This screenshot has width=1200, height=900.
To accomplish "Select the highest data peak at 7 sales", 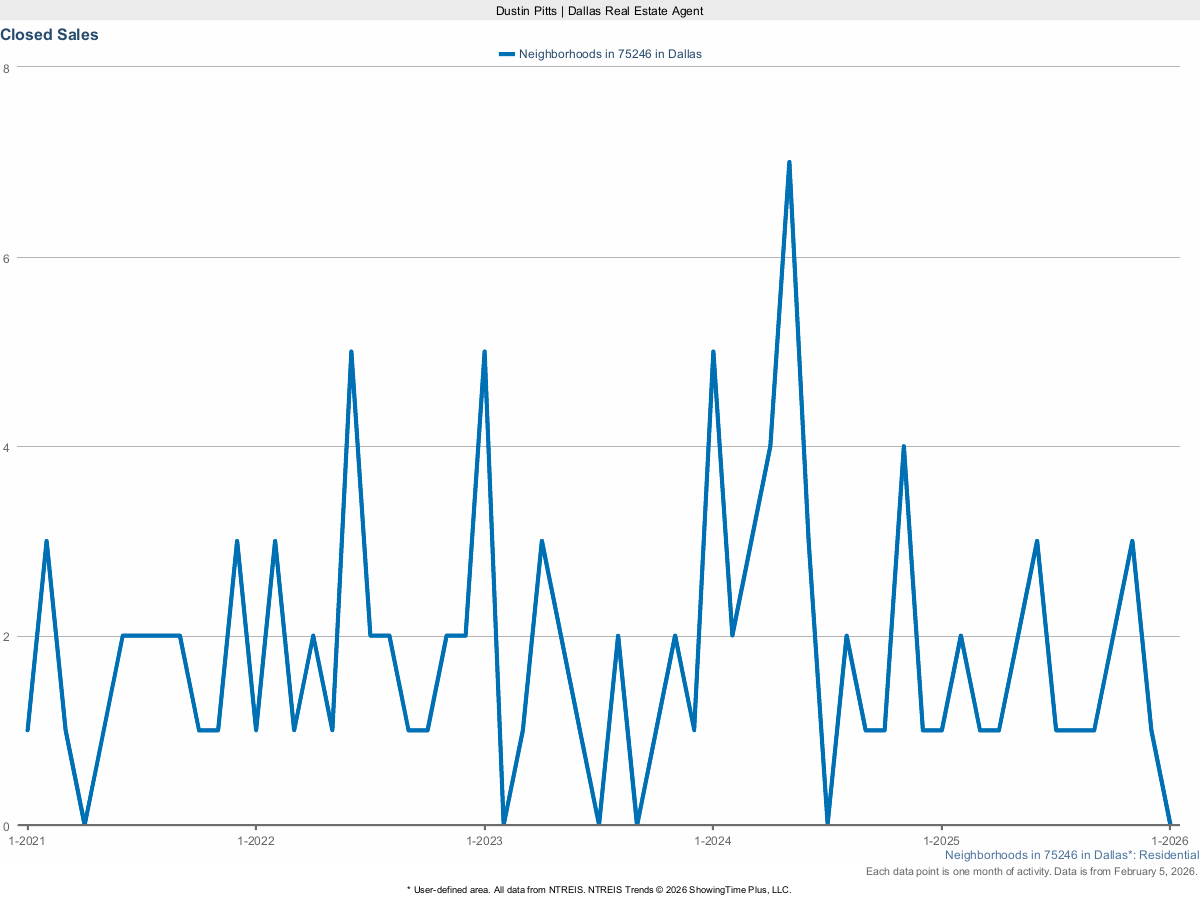I will click(x=789, y=163).
